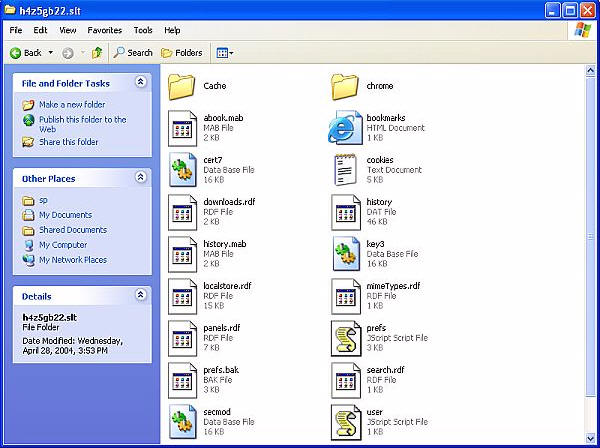Collapse the Other Places panel
600x448 pixels.
141,178
